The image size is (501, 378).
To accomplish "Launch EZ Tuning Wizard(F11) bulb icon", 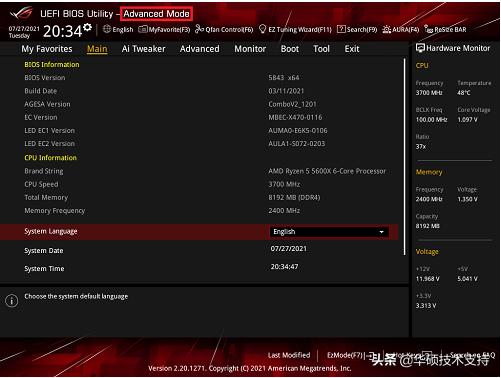I will [x=262, y=29].
